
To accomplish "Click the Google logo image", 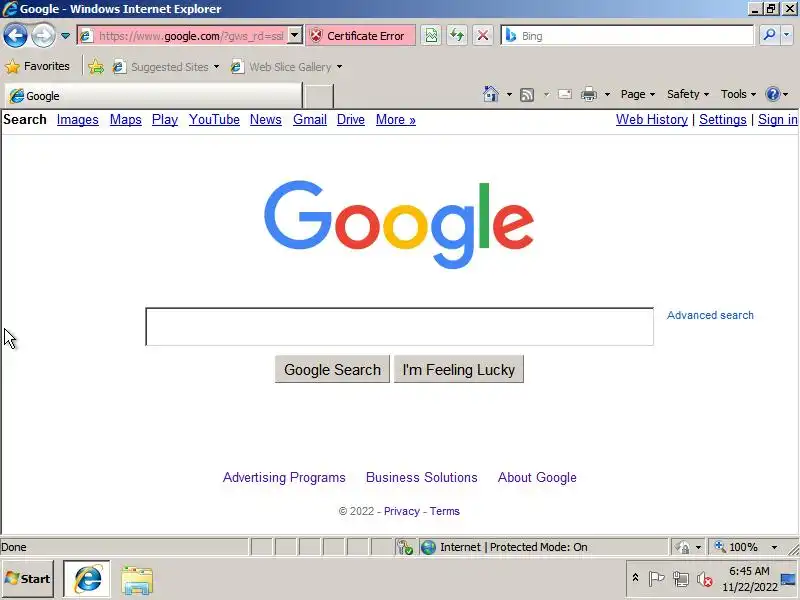I will pyautogui.click(x=399, y=224).
